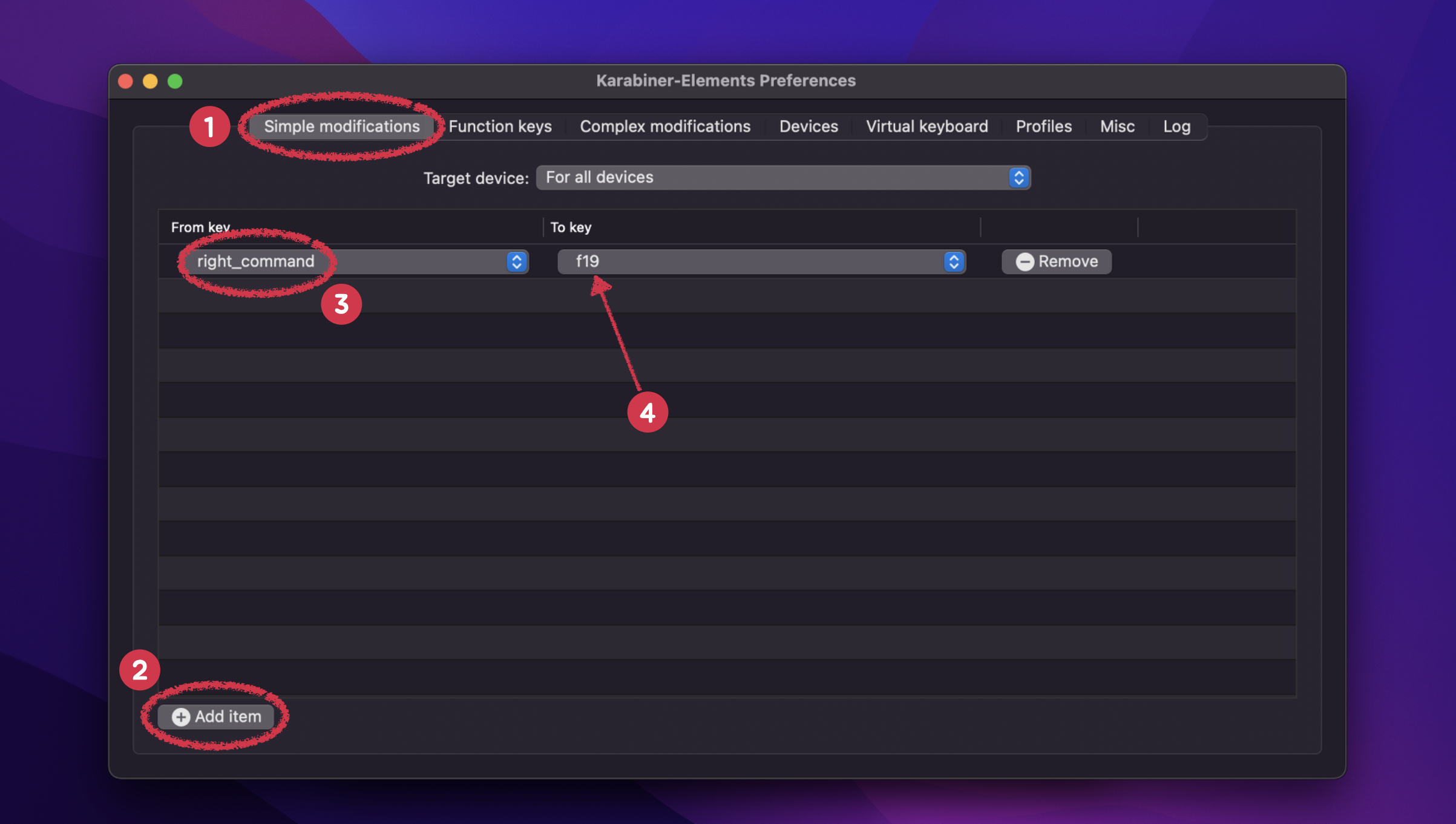This screenshot has height=824, width=1456.
Task: Open the right_command From key dropdown
Action: click(x=351, y=261)
